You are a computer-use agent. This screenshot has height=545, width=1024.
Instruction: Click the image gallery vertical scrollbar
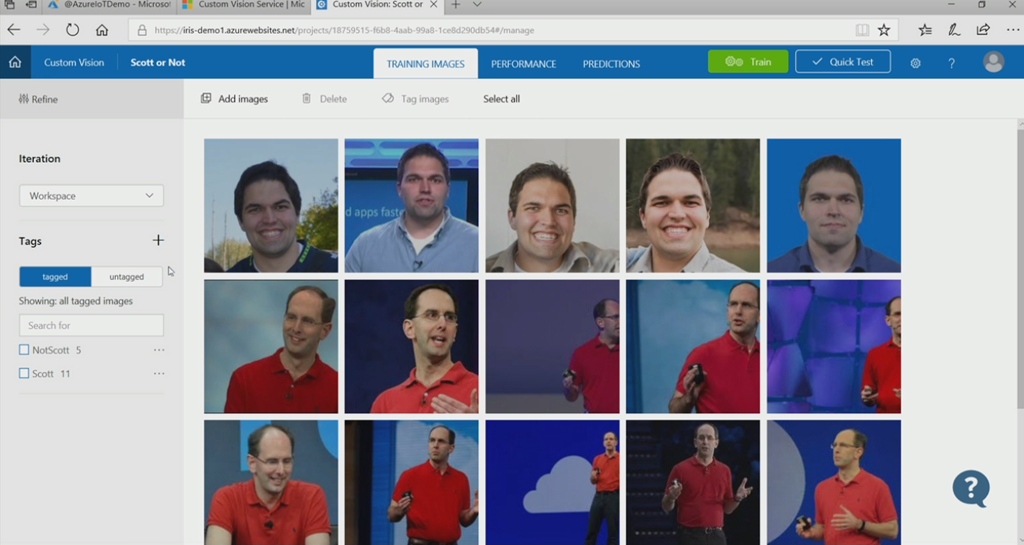point(1020,268)
